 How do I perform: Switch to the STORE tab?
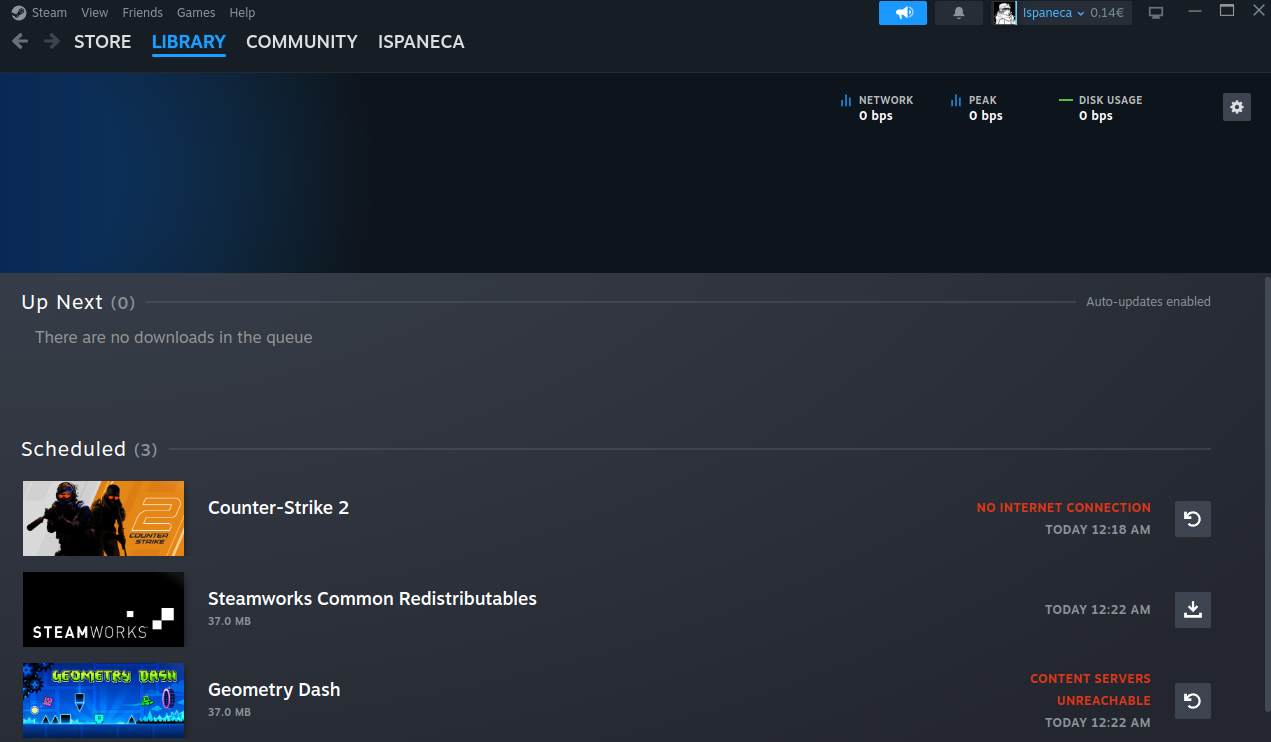tap(103, 42)
